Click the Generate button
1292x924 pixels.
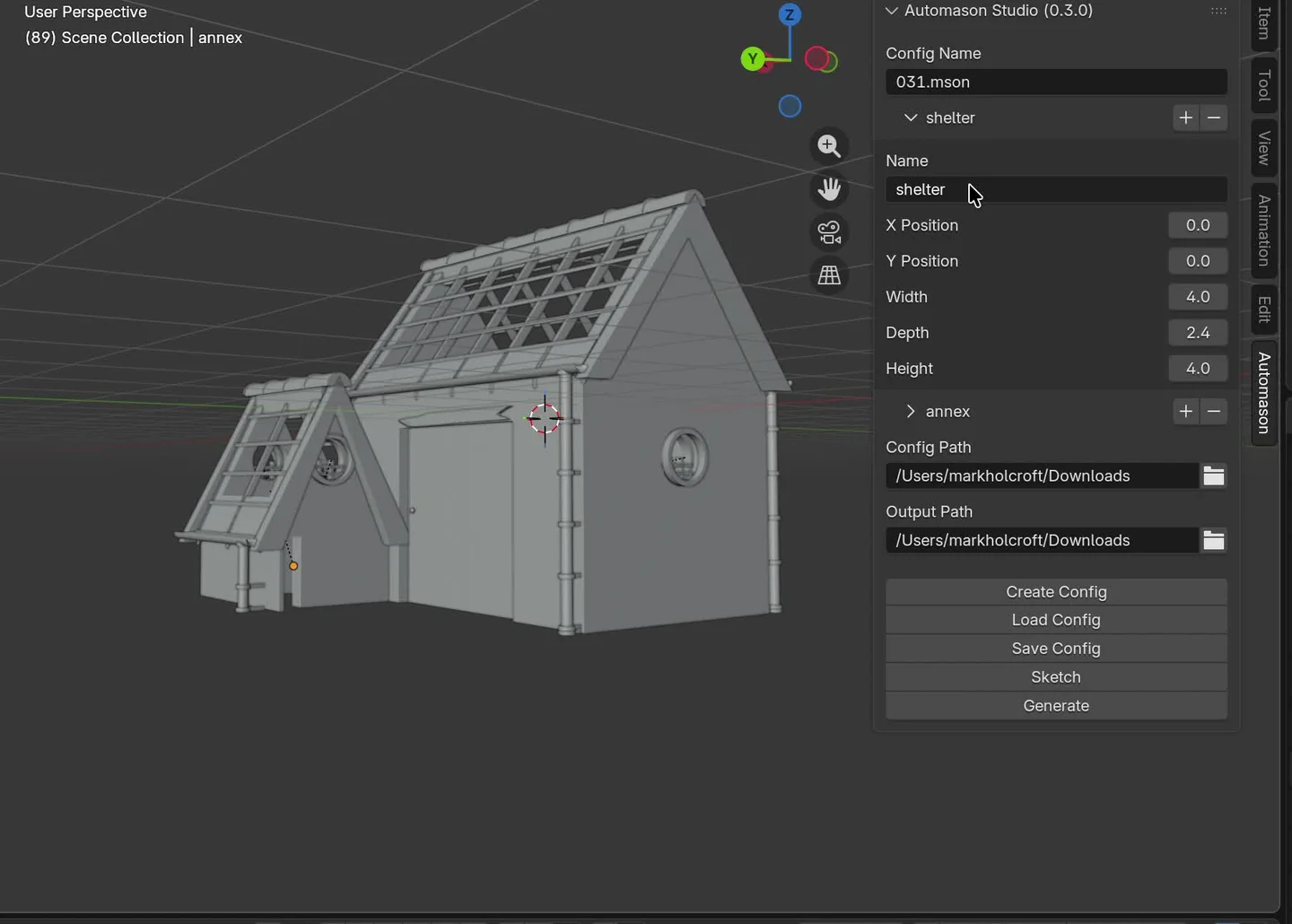pyautogui.click(x=1056, y=706)
